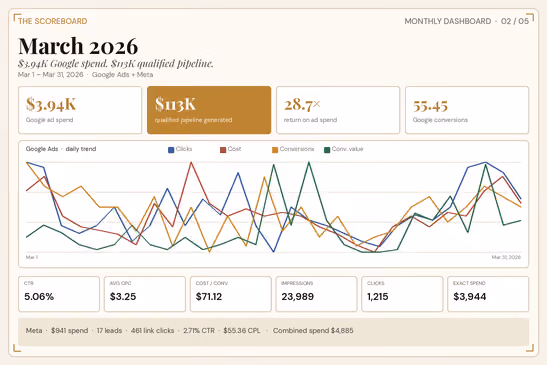Click the blue Clicks legend swatch
The height and width of the screenshot is (365, 547).
171,150
